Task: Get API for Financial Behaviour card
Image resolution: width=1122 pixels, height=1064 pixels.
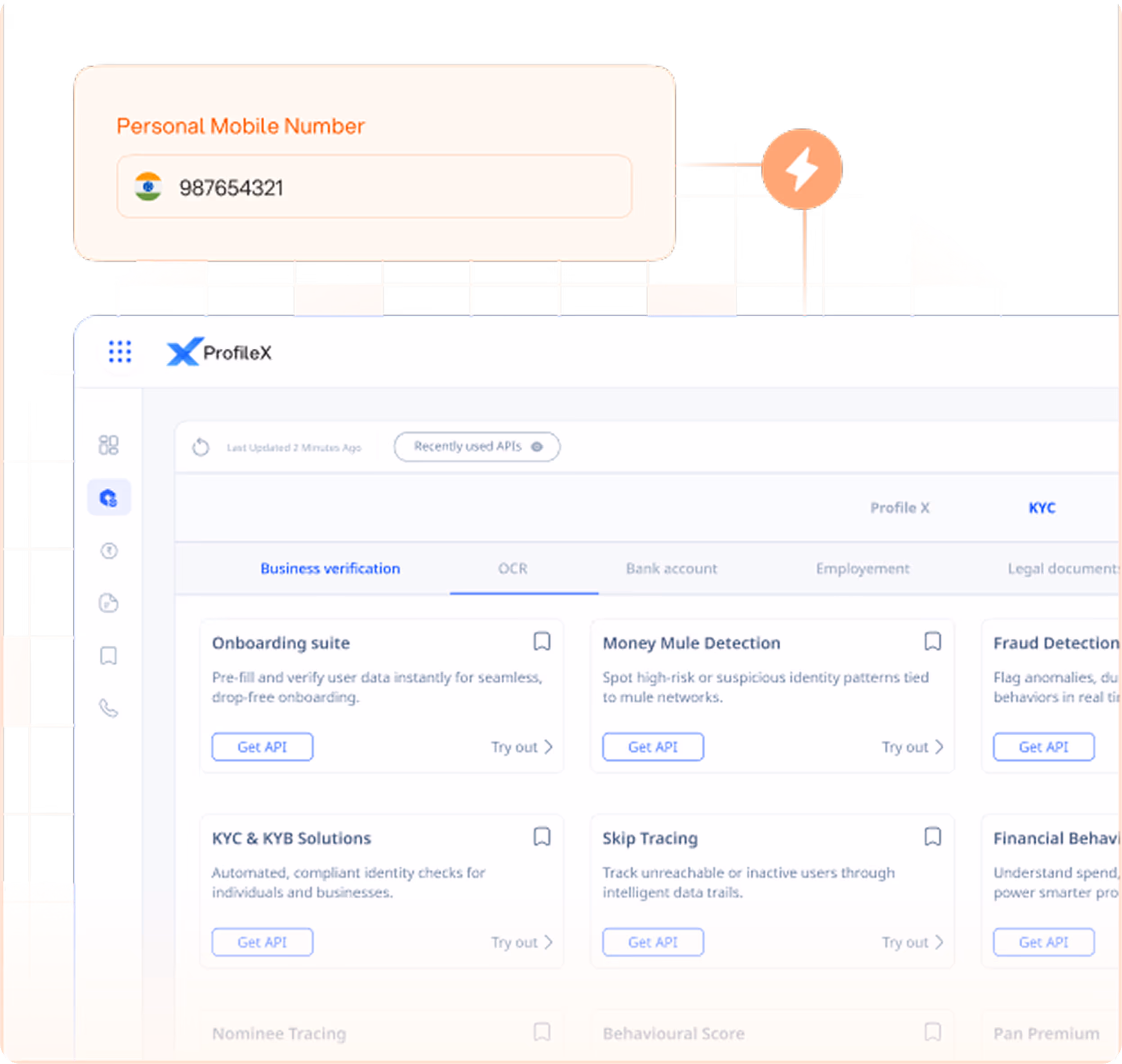Action: 1044,942
